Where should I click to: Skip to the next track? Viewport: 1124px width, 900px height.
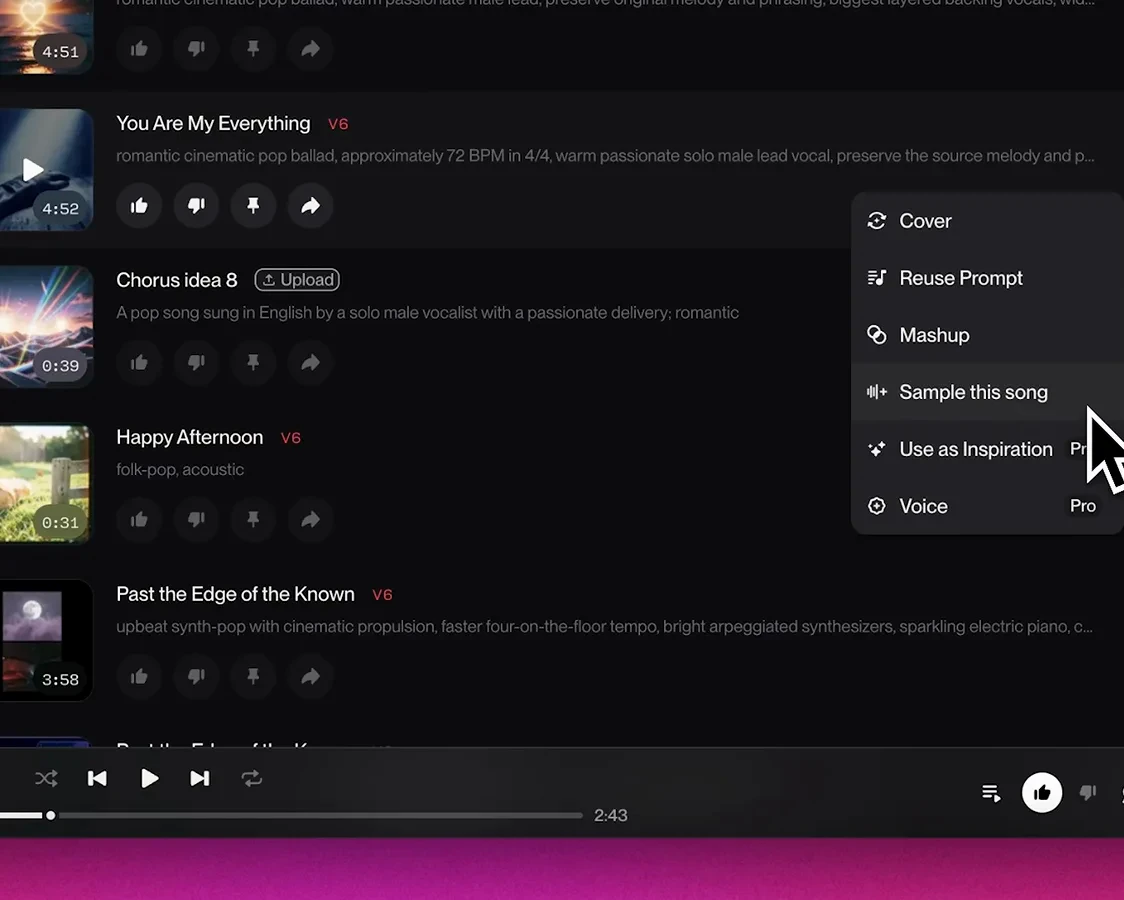[x=200, y=778]
